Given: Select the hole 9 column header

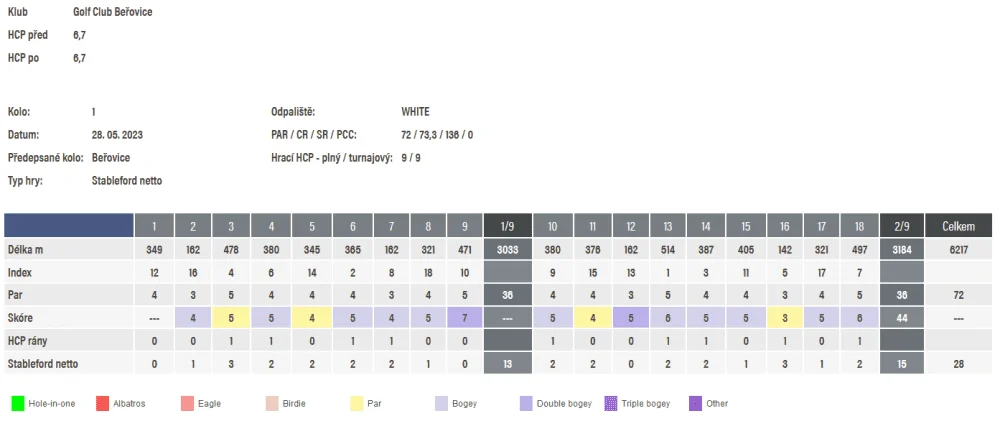Looking at the screenshot, I should click(x=464, y=226).
